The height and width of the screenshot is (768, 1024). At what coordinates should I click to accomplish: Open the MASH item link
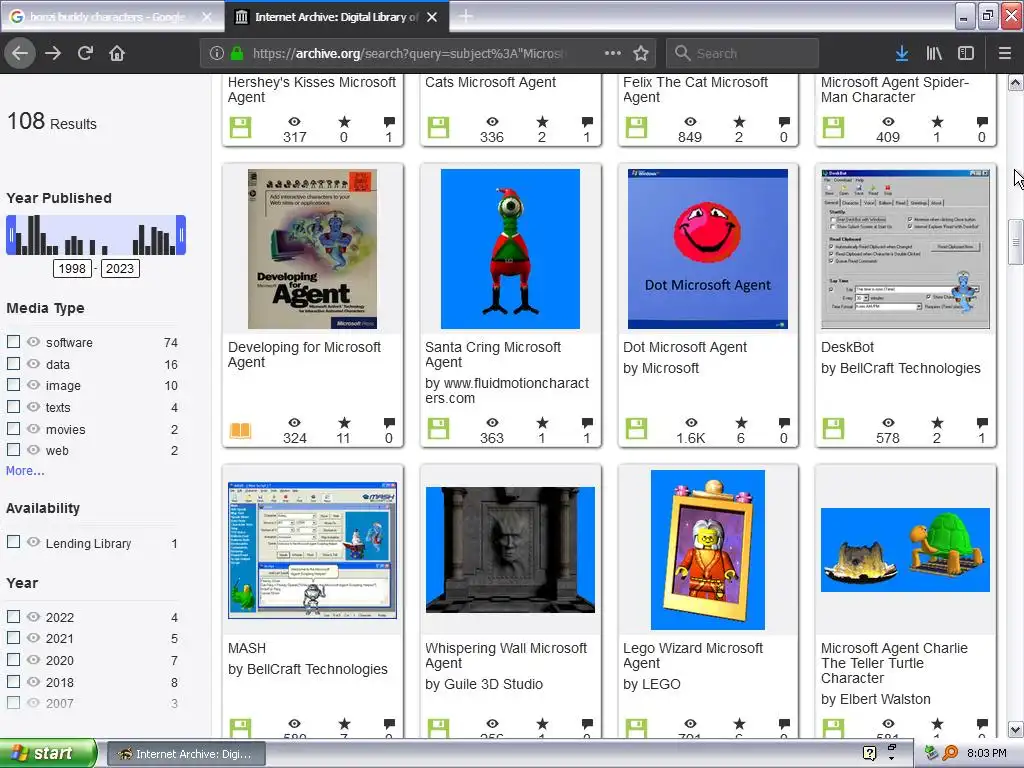(247, 648)
